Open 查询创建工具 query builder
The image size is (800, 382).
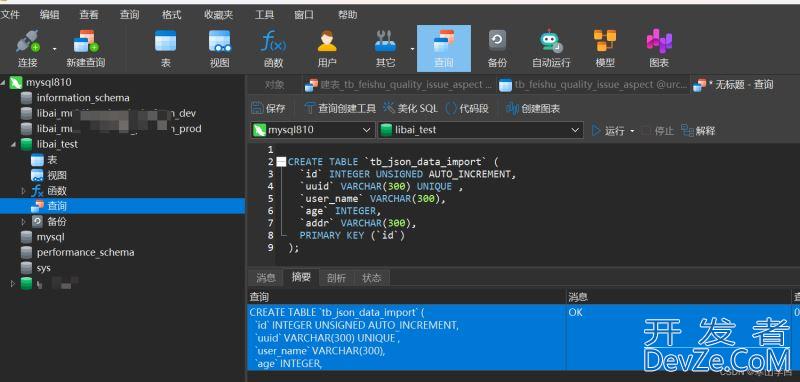(340, 108)
